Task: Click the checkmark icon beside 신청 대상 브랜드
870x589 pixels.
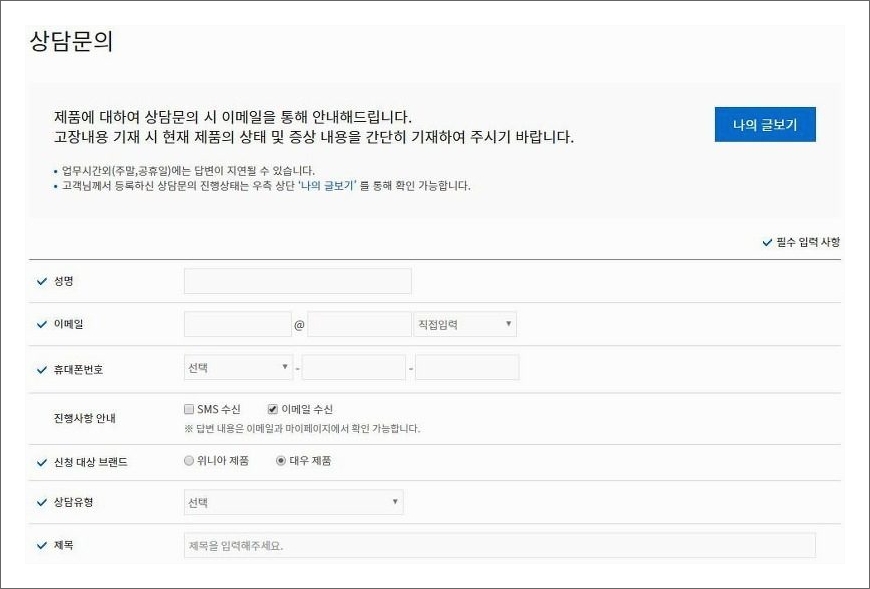Action: pyautogui.click(x=41, y=461)
